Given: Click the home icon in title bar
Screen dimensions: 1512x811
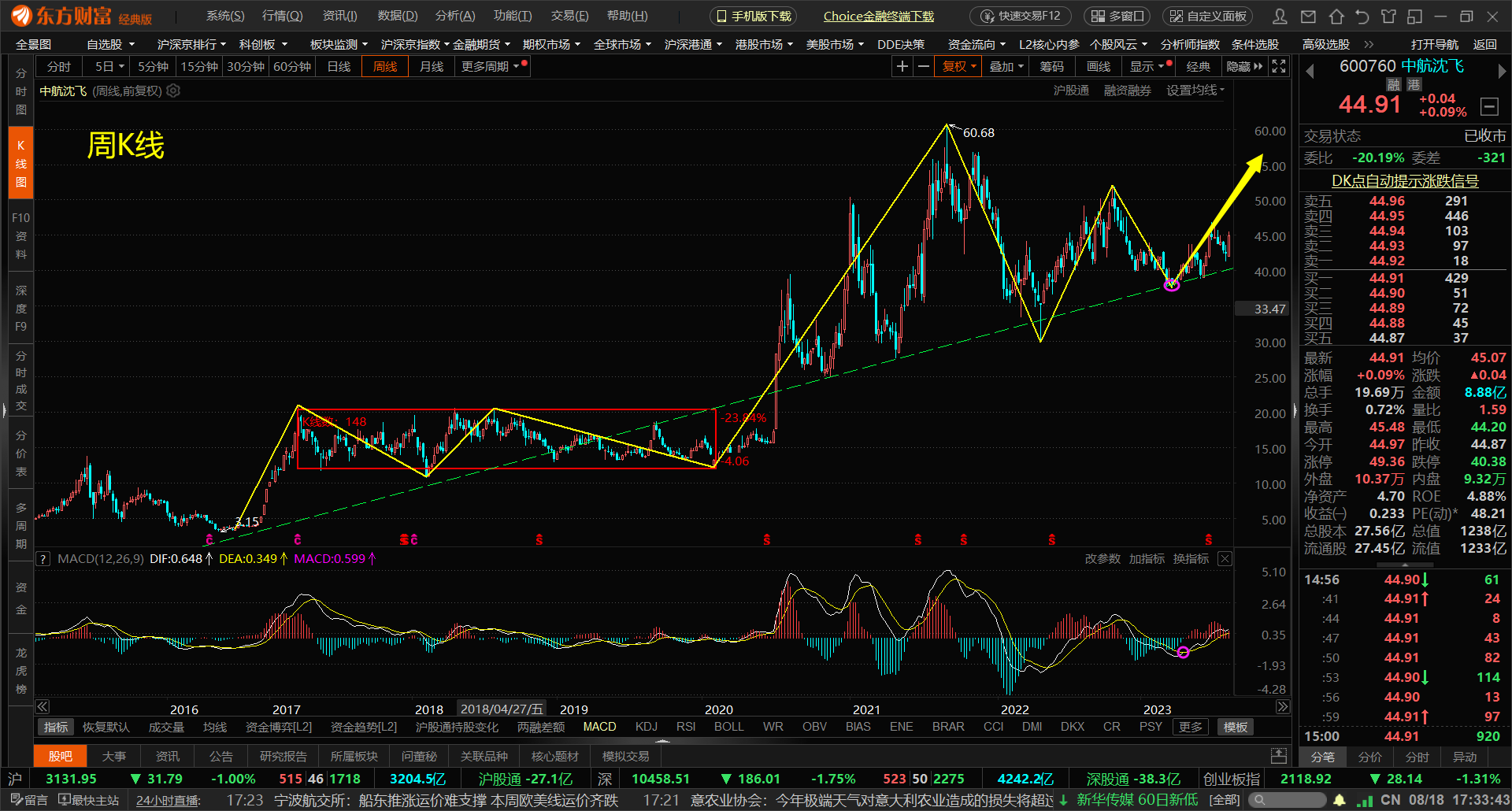Looking at the screenshot, I should point(1336,17).
